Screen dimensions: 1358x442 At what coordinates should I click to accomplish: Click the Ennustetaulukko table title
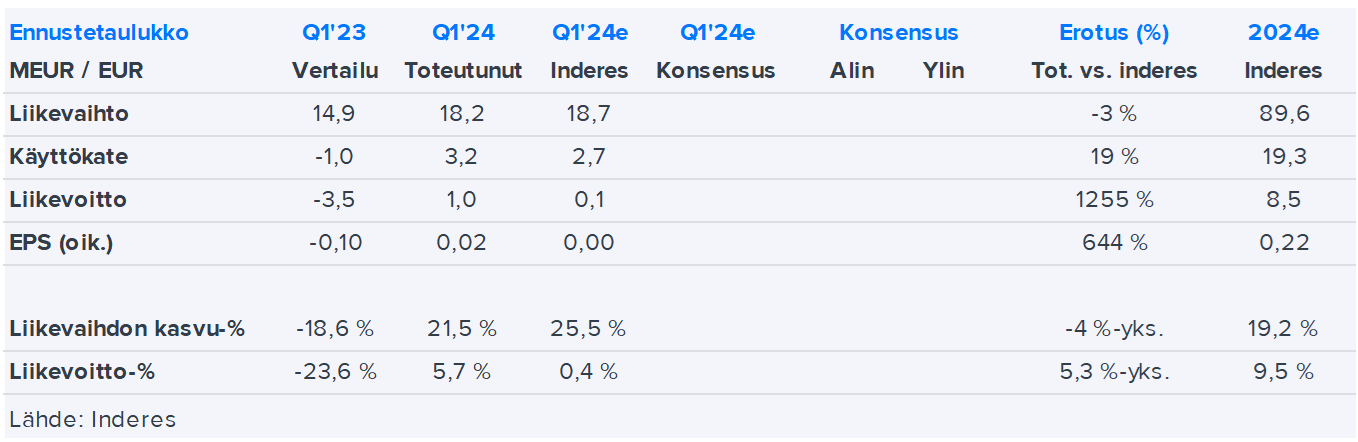pyautogui.click(x=99, y=33)
